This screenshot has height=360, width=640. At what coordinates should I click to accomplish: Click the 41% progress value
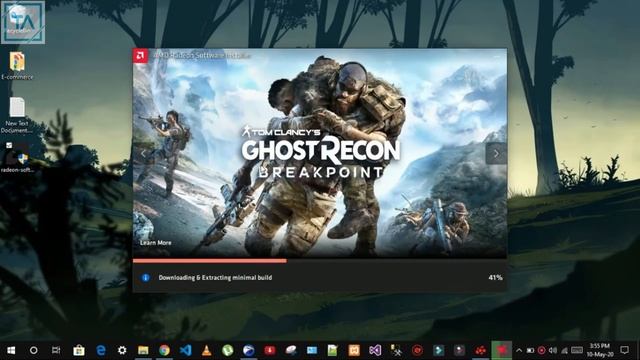coord(495,278)
